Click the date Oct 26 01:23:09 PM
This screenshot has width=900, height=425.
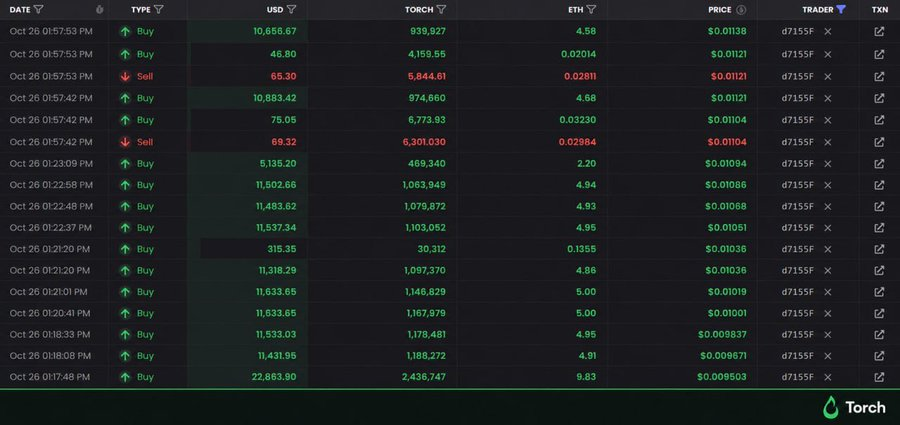pos(51,164)
